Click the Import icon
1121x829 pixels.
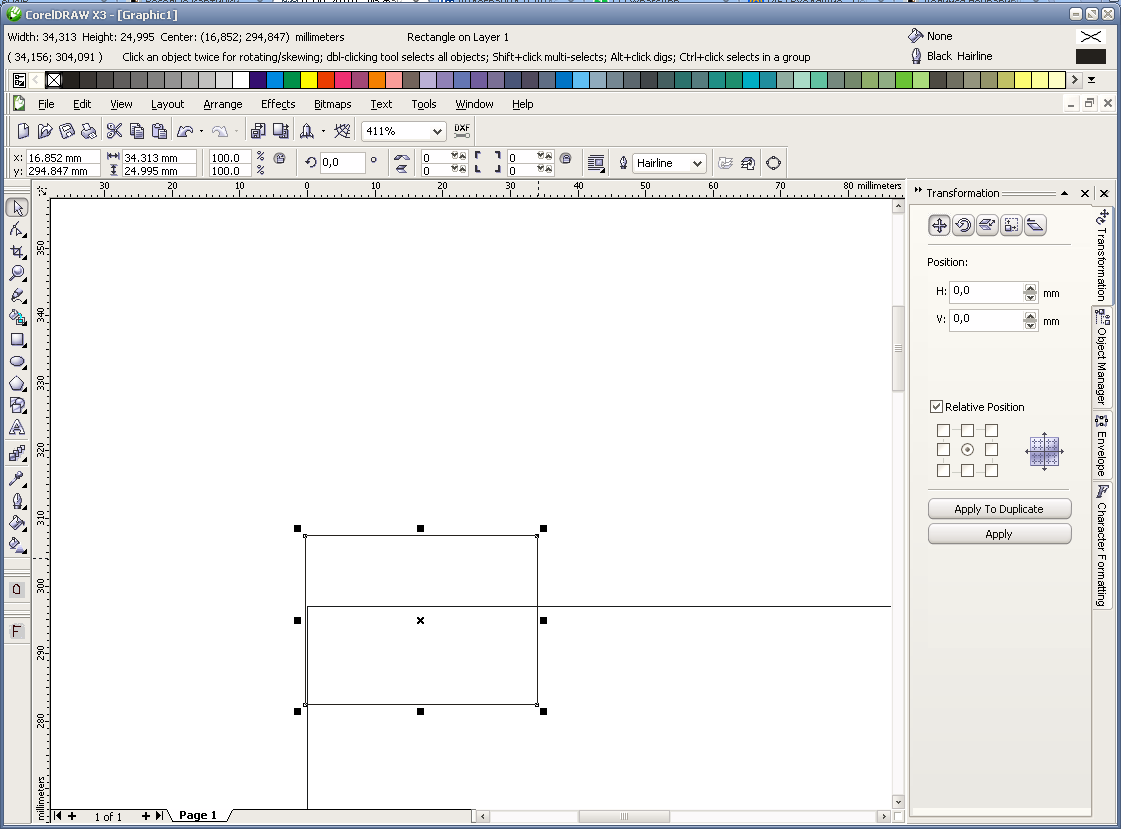tap(258, 131)
